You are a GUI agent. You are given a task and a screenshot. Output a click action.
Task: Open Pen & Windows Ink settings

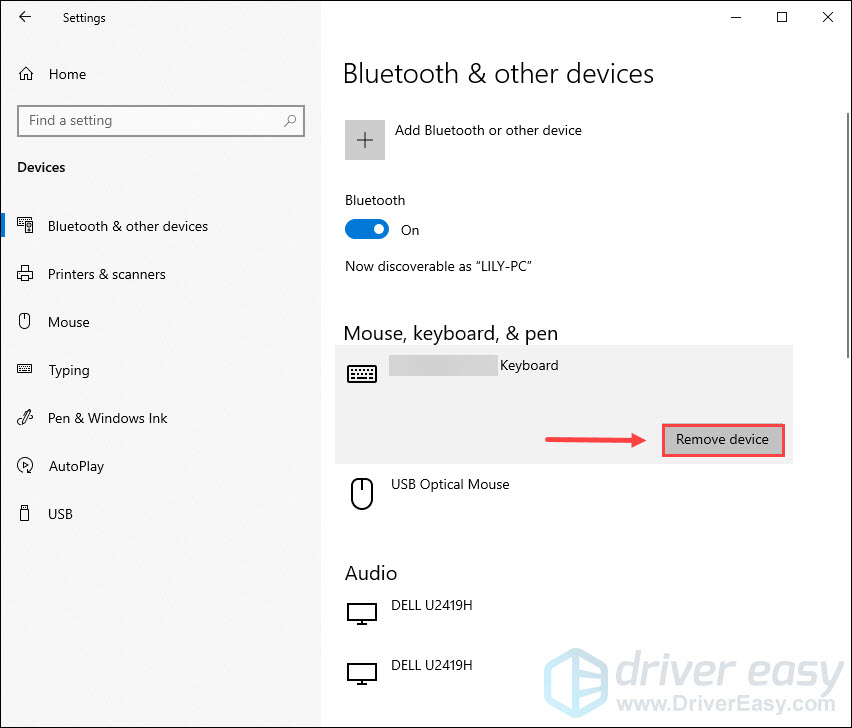click(x=108, y=418)
